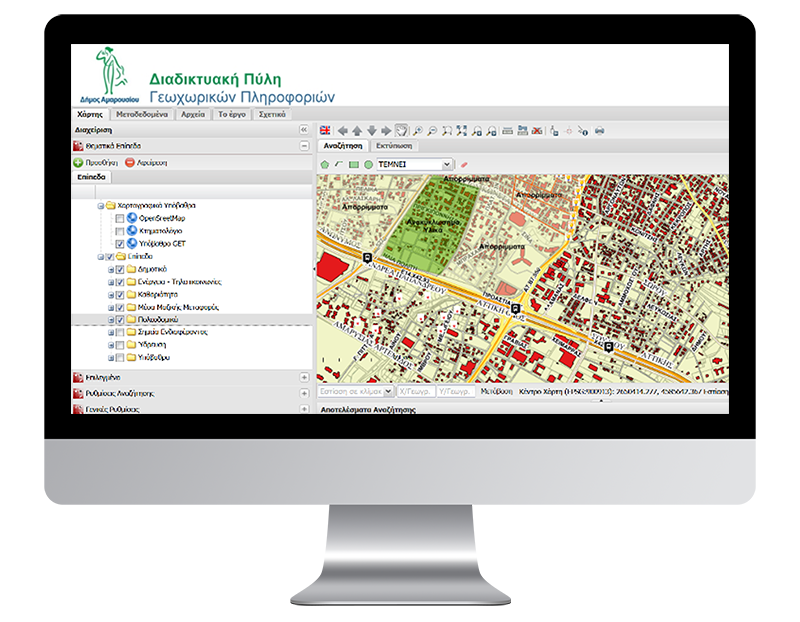Select the zoom out magnifier tool

pos(432,131)
